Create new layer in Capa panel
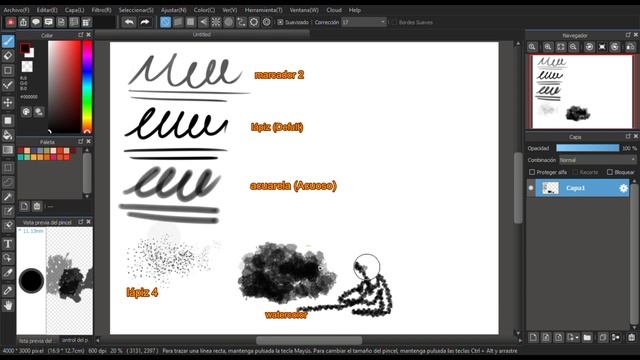 pos(533,337)
